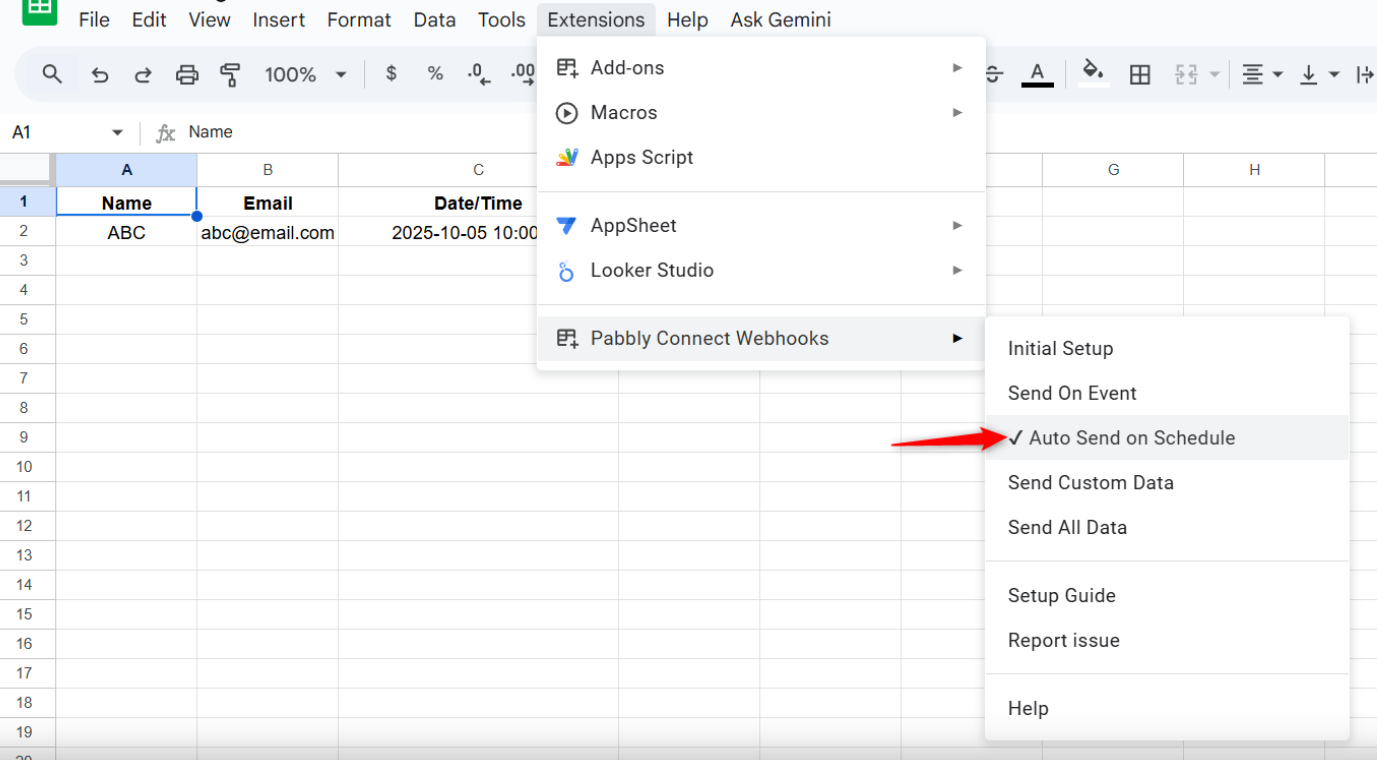The image size is (1377, 760).
Task: Select column B header
Action: 268,170
